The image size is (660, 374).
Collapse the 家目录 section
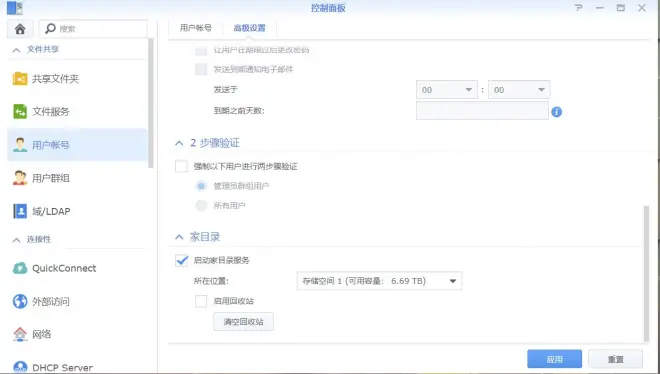[x=179, y=237]
